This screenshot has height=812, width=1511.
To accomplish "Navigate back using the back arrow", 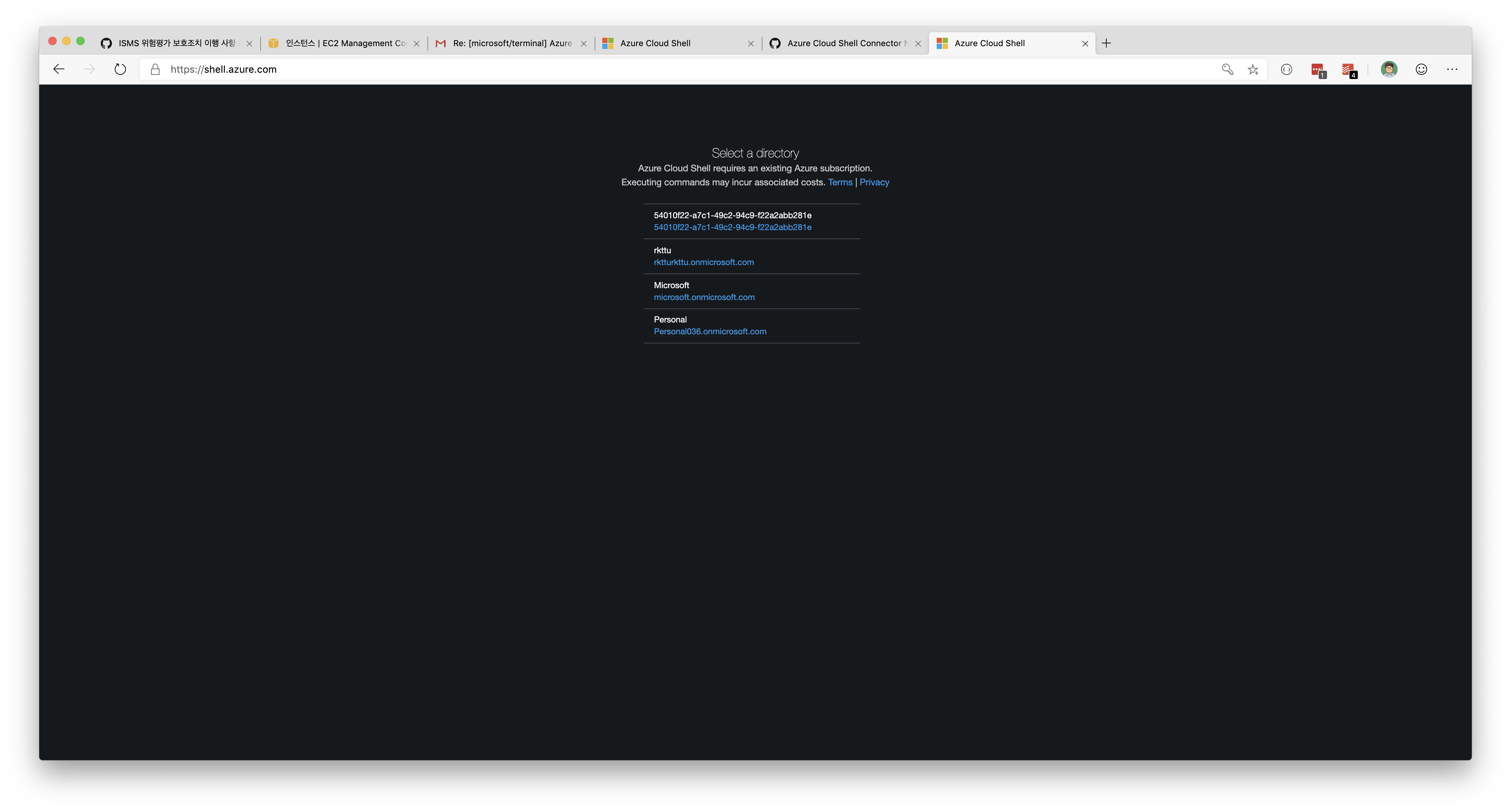I will [59, 69].
